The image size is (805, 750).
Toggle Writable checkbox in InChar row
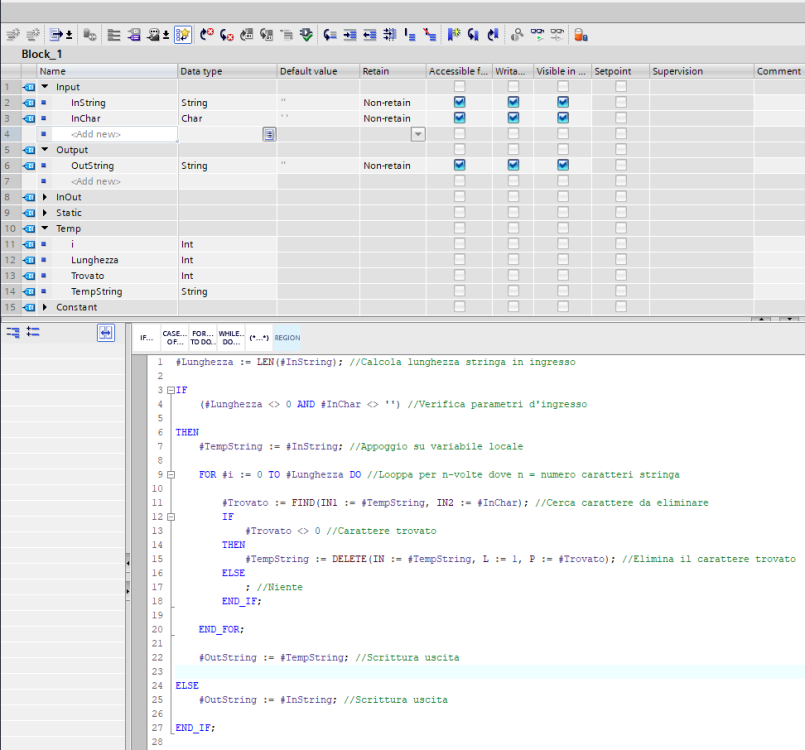(513, 118)
